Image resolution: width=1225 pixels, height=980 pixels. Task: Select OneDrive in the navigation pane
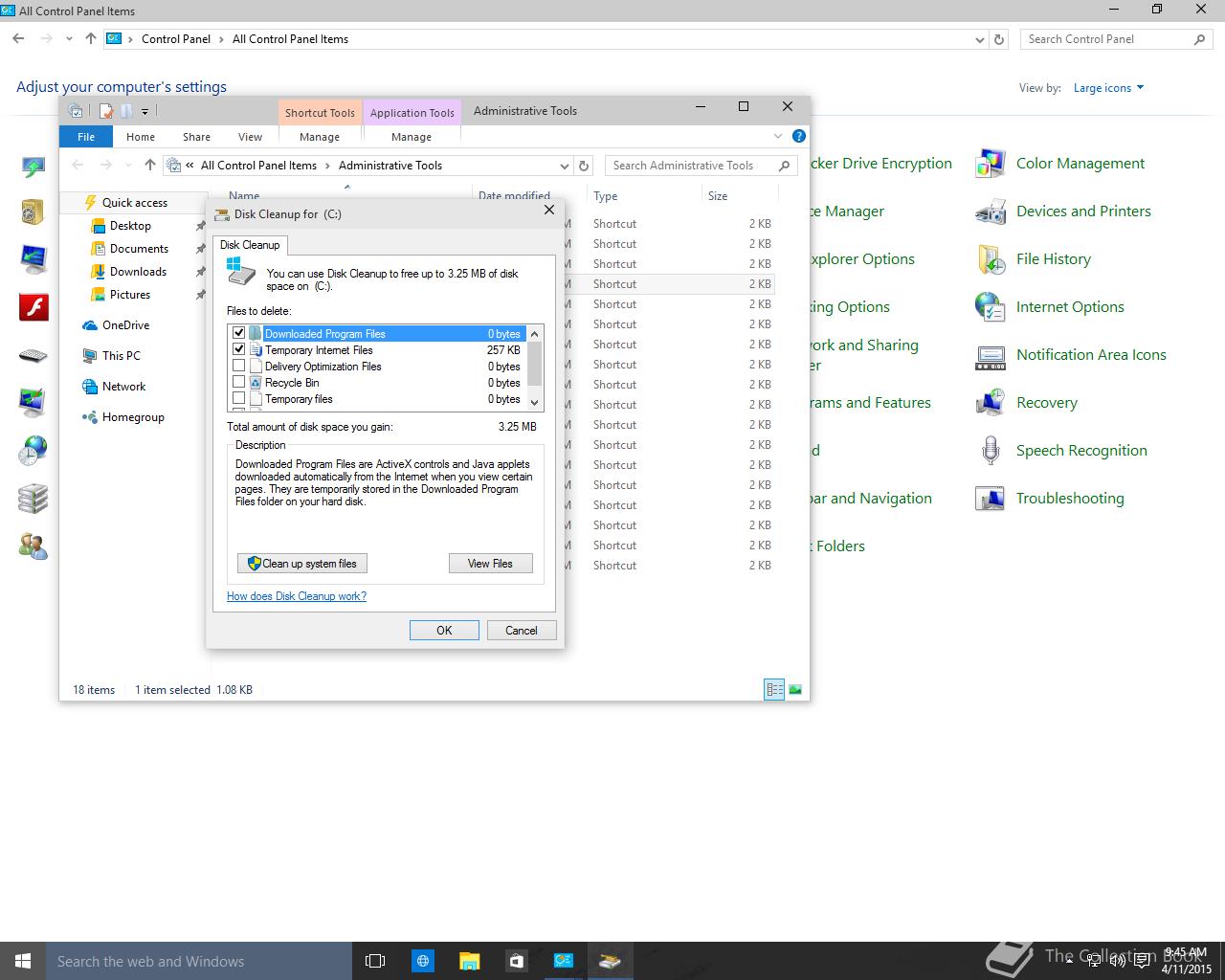125,325
